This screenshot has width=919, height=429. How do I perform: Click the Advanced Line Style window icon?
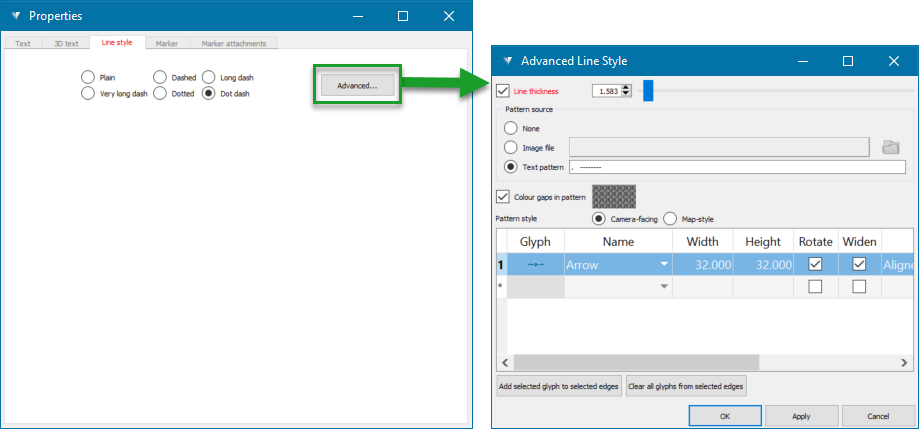[507, 61]
